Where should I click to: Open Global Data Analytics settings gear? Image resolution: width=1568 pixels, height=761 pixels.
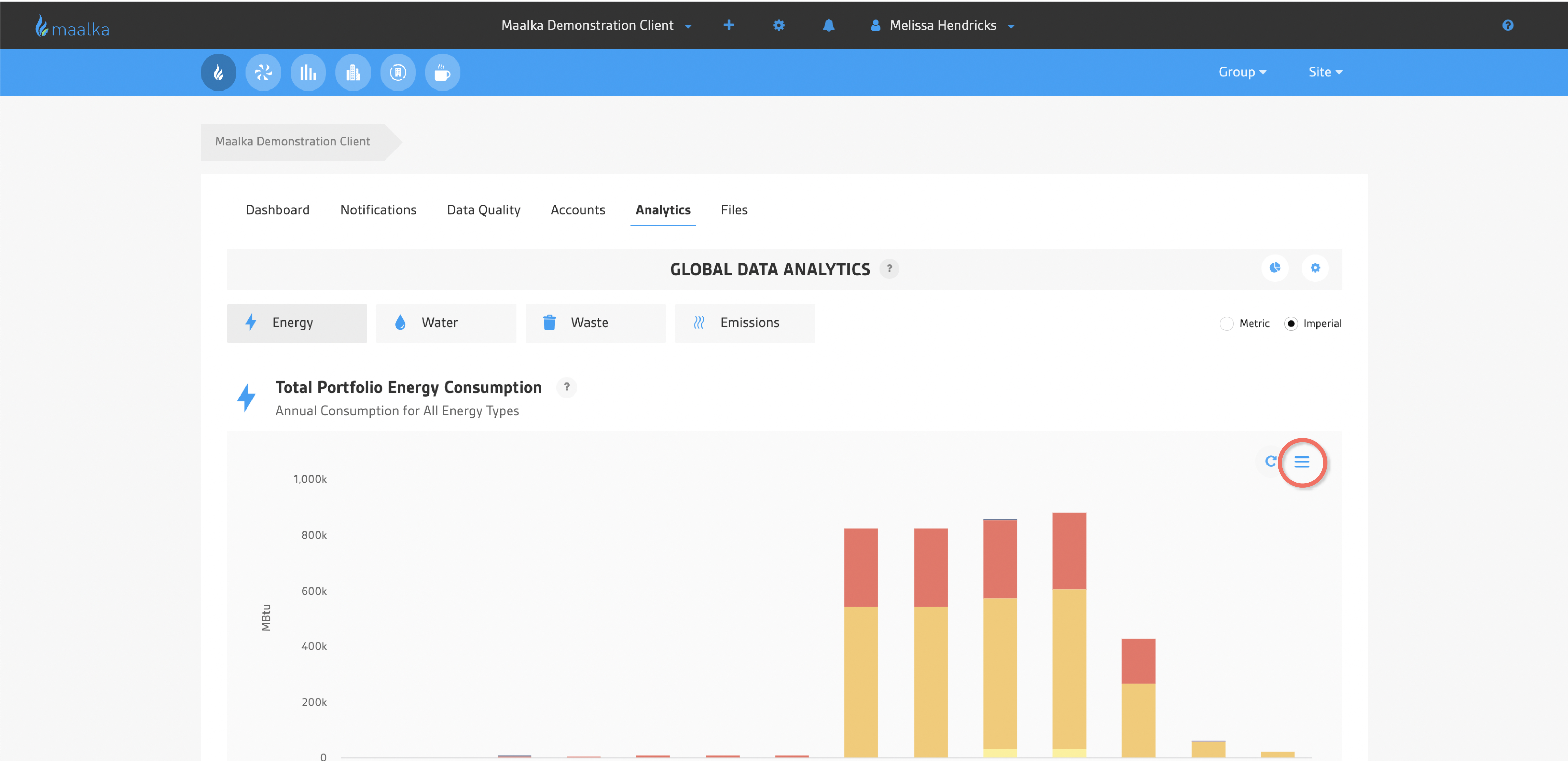click(x=1316, y=268)
